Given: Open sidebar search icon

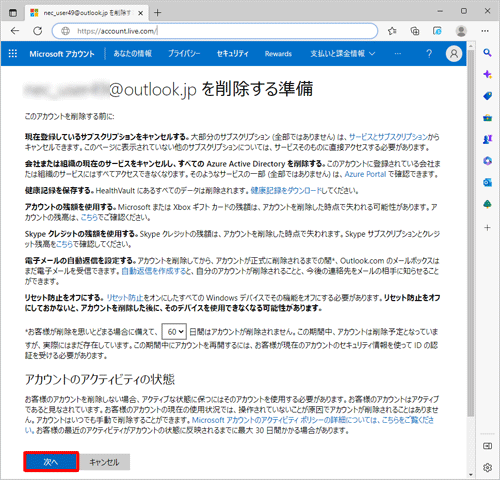Looking at the screenshot, I should (487, 53).
